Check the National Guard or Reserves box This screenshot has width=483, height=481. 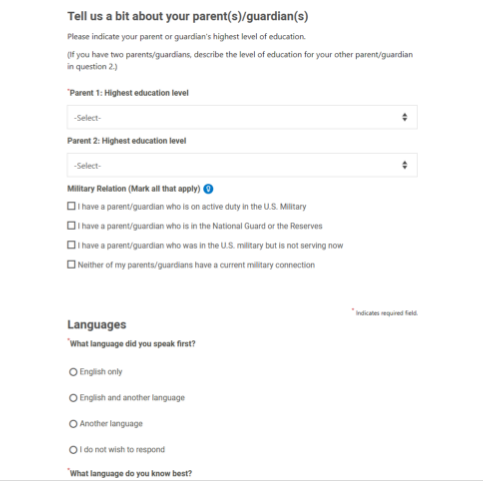(71, 226)
